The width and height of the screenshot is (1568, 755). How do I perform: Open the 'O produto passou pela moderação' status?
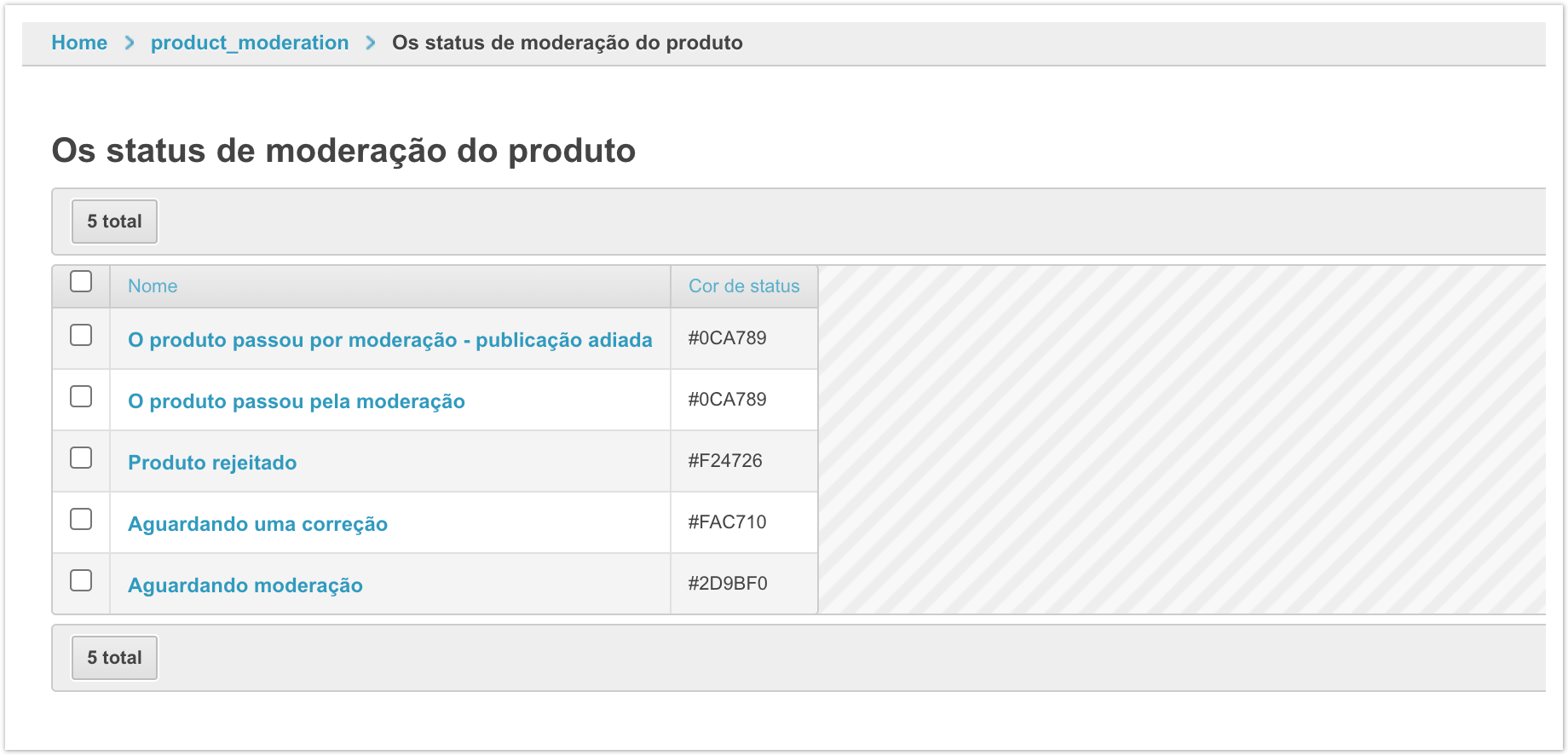[296, 401]
